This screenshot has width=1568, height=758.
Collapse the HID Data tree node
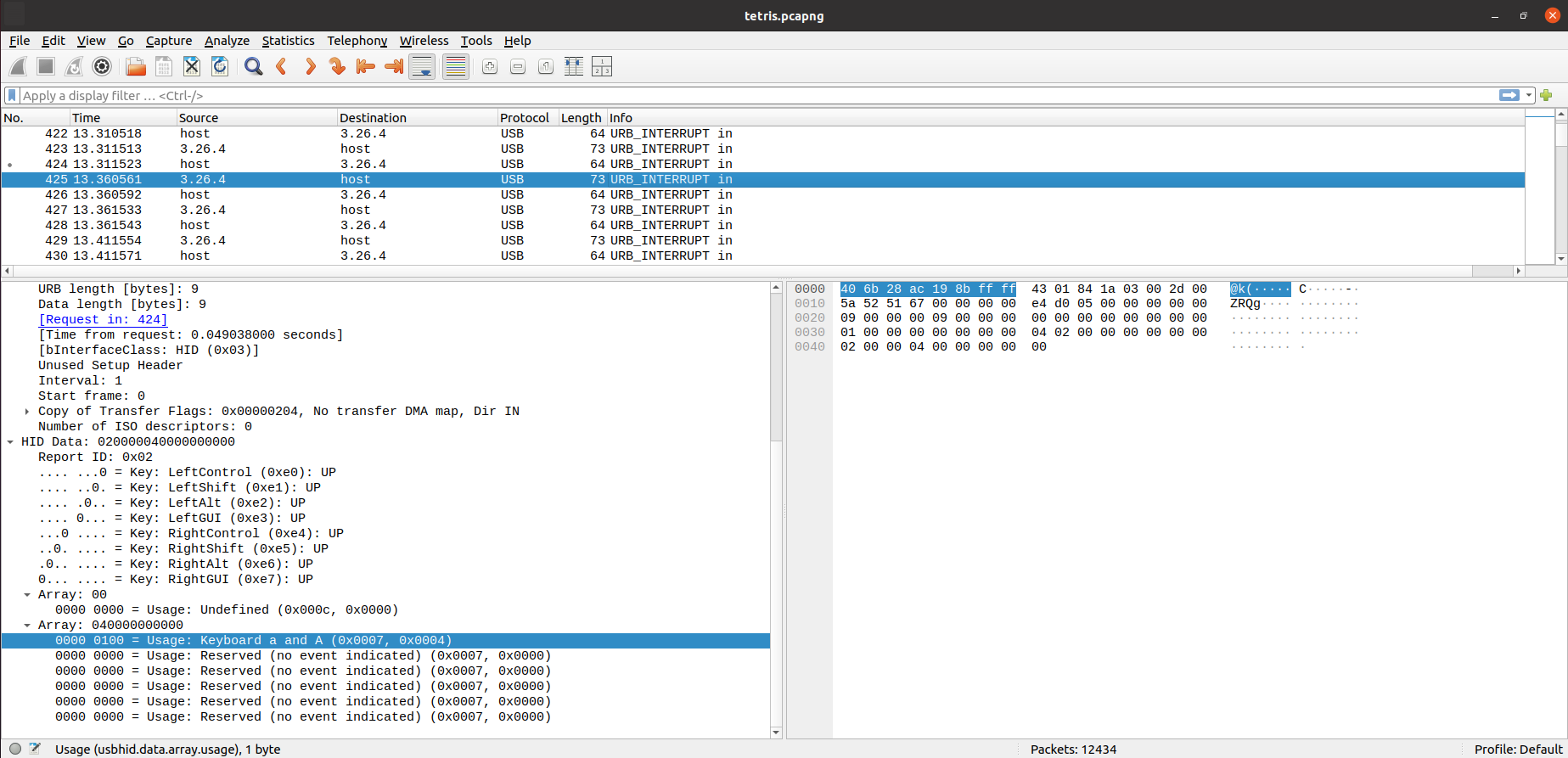[10, 442]
